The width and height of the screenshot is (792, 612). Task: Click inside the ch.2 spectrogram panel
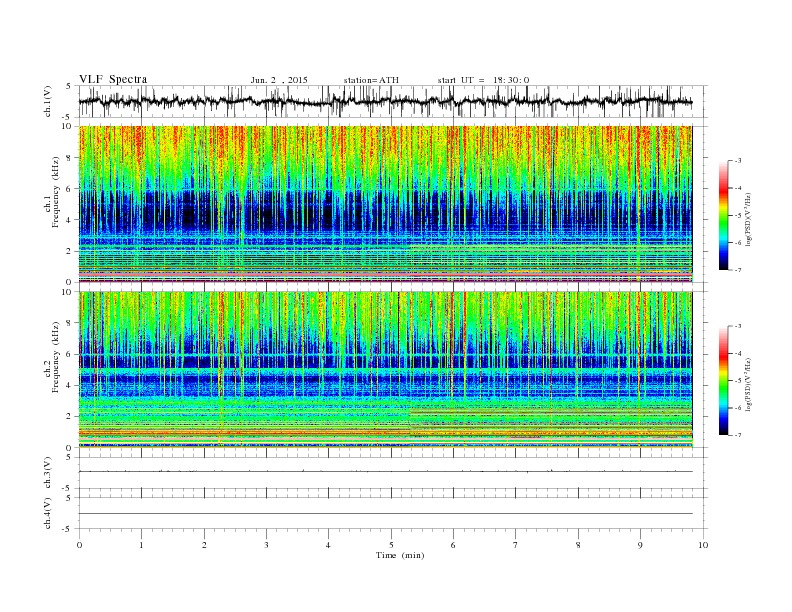click(385, 369)
